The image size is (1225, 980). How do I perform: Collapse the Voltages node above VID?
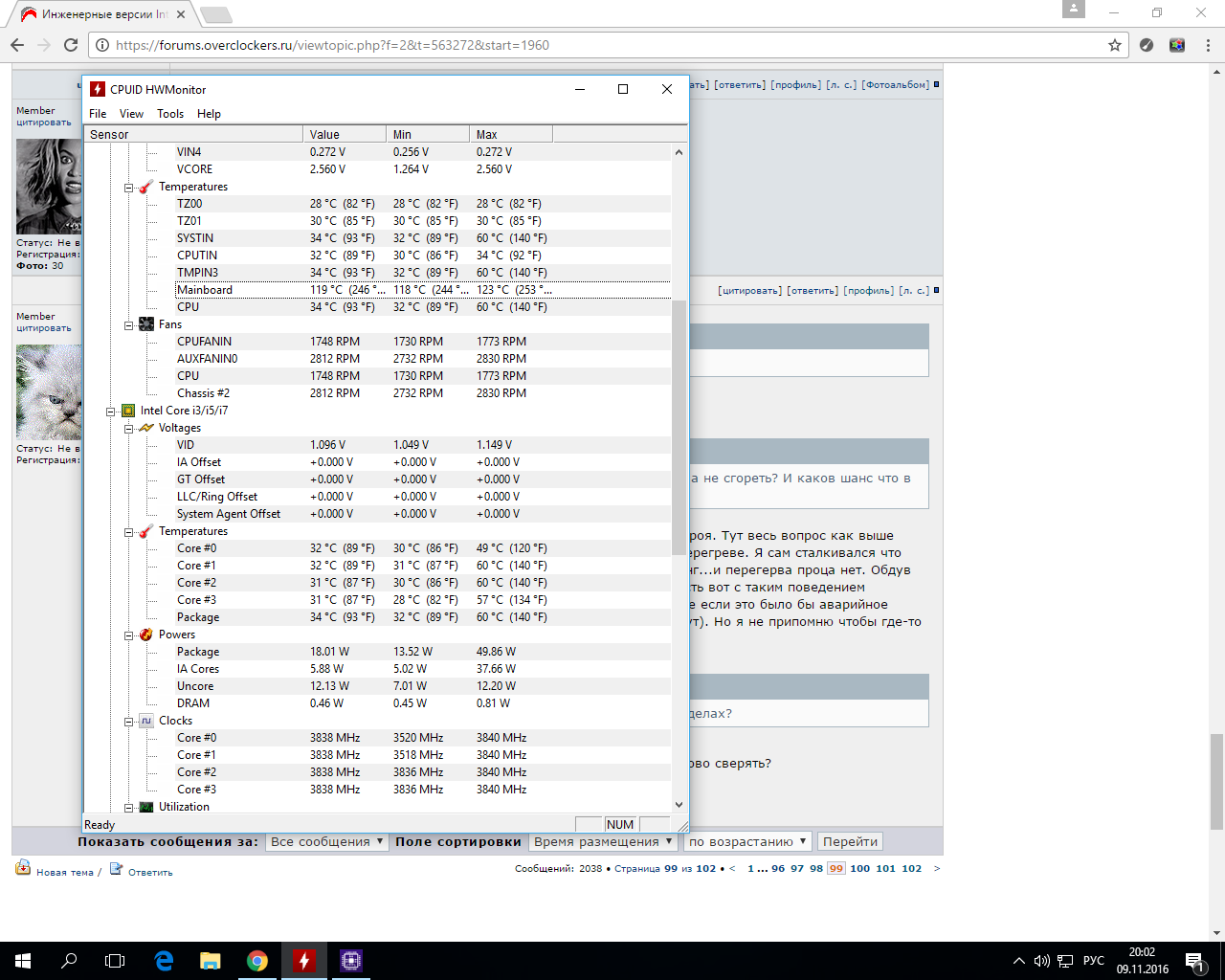coord(128,429)
